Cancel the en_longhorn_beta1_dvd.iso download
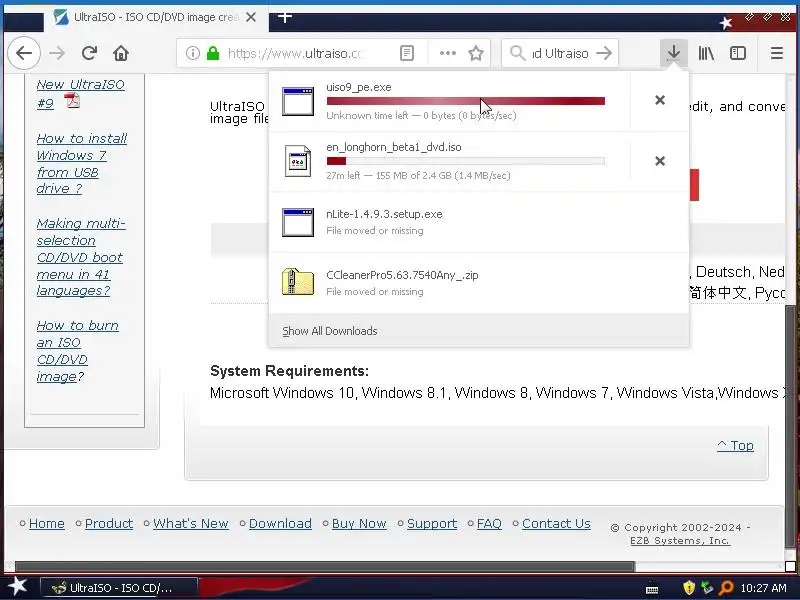800x600 pixels. click(660, 161)
